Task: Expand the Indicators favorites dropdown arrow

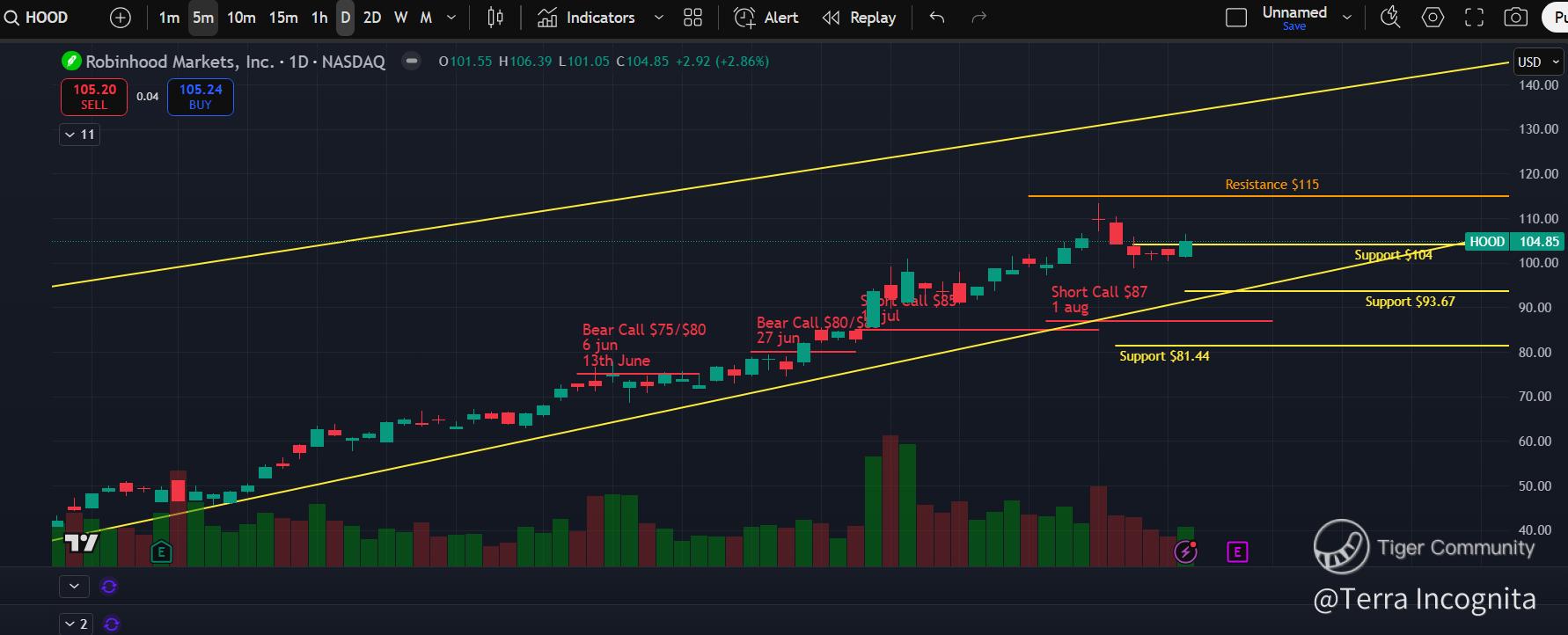Action: coord(658,18)
